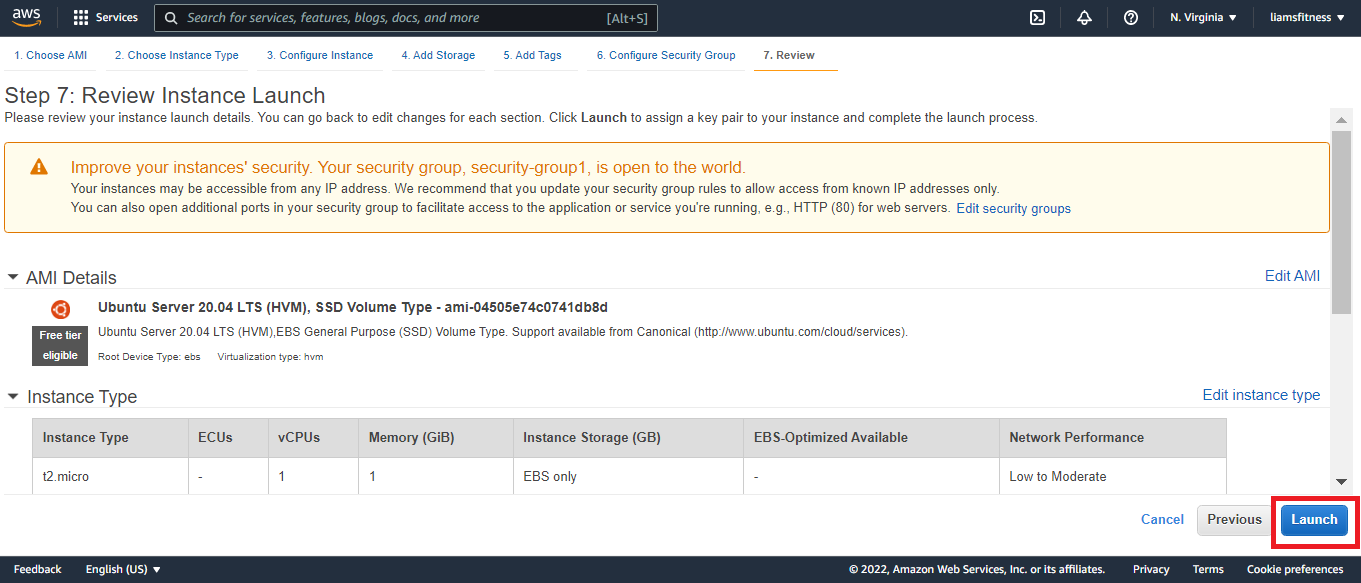Open the help question mark icon

(1131, 18)
